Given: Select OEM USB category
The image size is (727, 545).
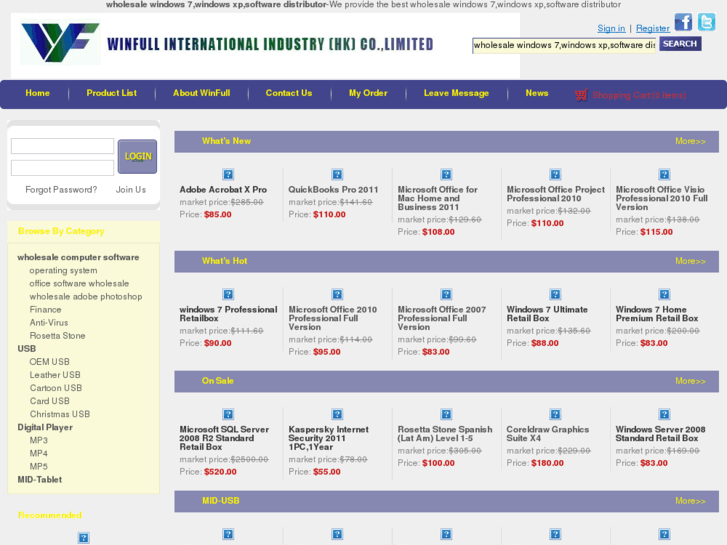Looking at the screenshot, I should (x=49, y=362).
